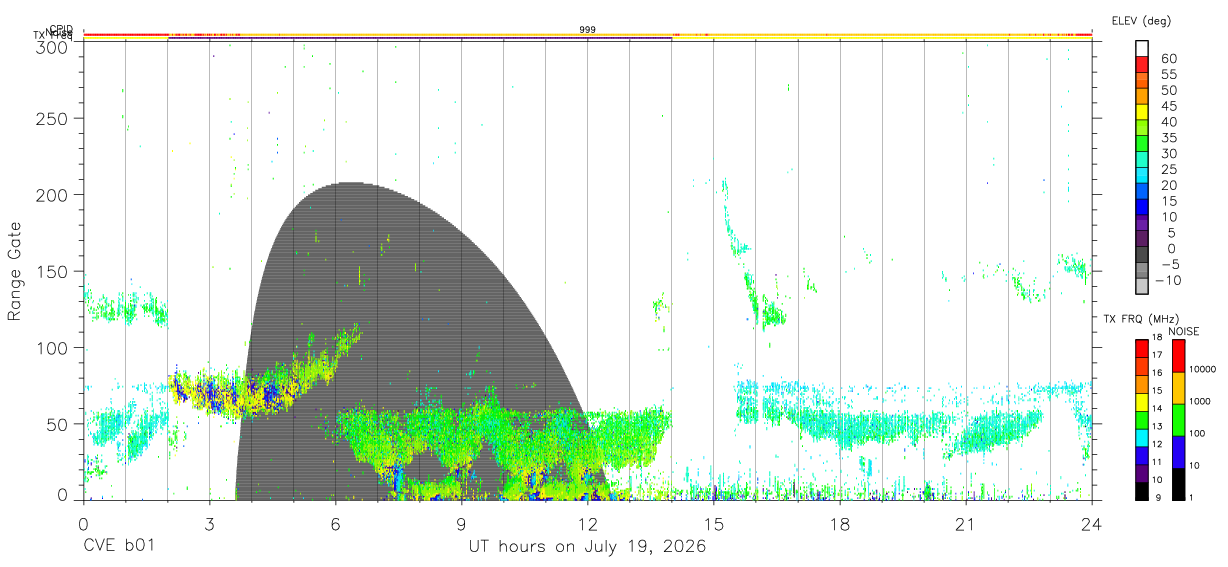Pick the blue NOISE swatch between 10 and 100
1228x567 pixels.
pos(1178,450)
